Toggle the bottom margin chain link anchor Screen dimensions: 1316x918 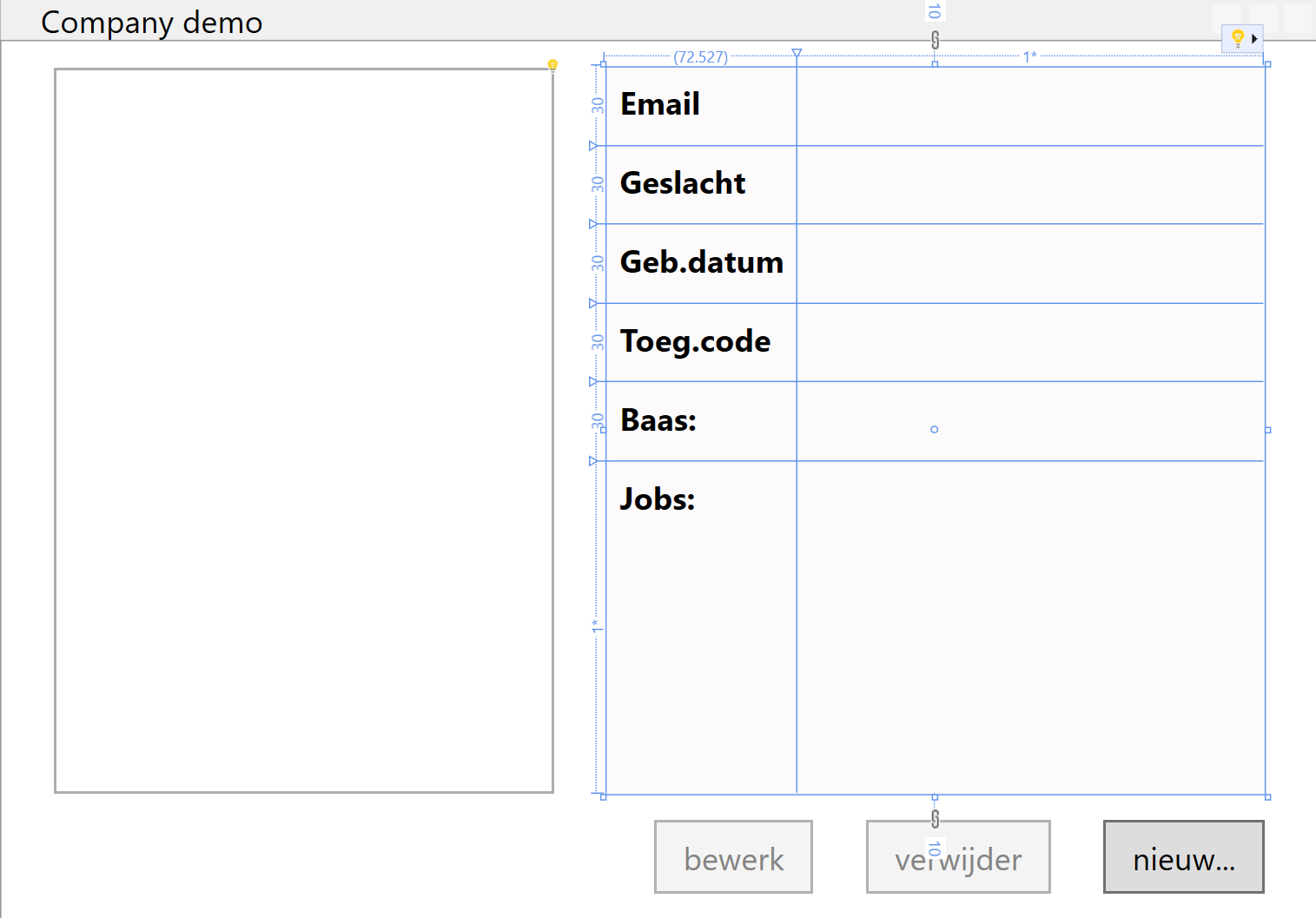tap(935, 818)
